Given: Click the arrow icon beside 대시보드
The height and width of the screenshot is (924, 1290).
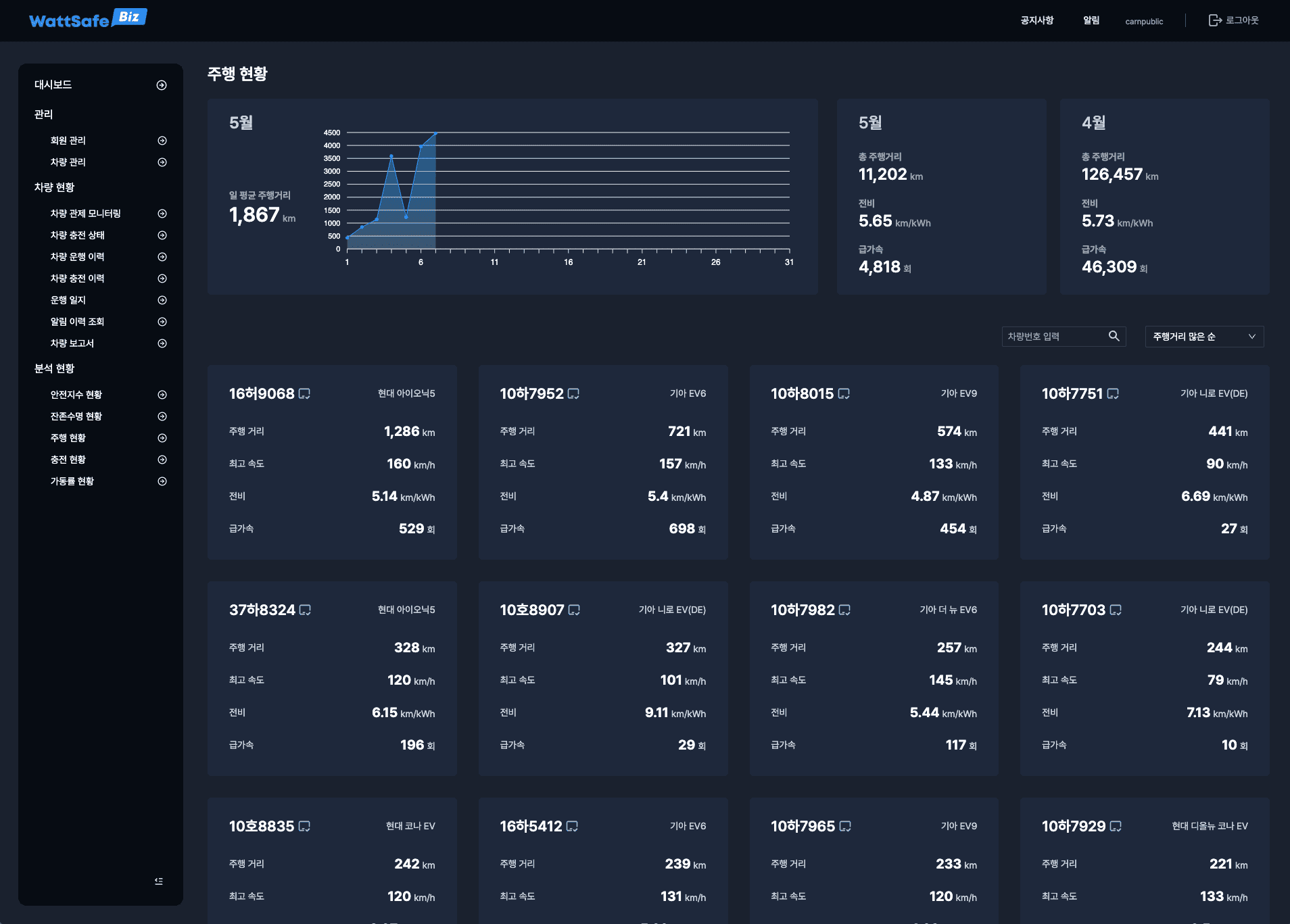Looking at the screenshot, I should [162, 85].
